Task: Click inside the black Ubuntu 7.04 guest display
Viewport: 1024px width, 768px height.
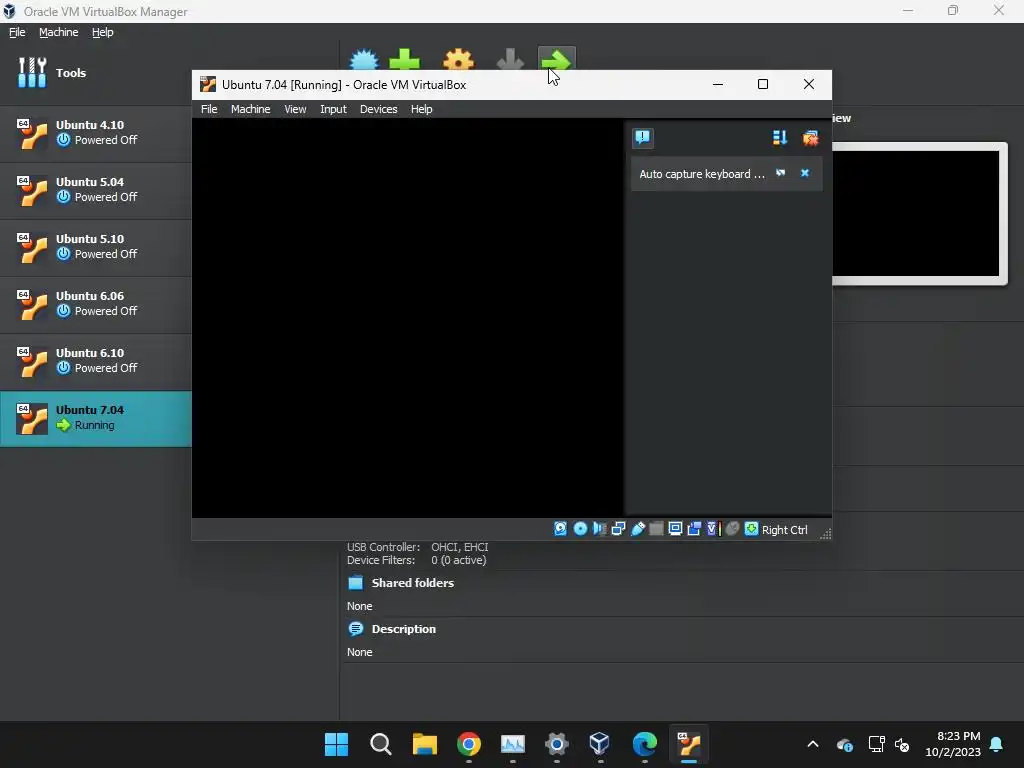Action: click(x=408, y=317)
